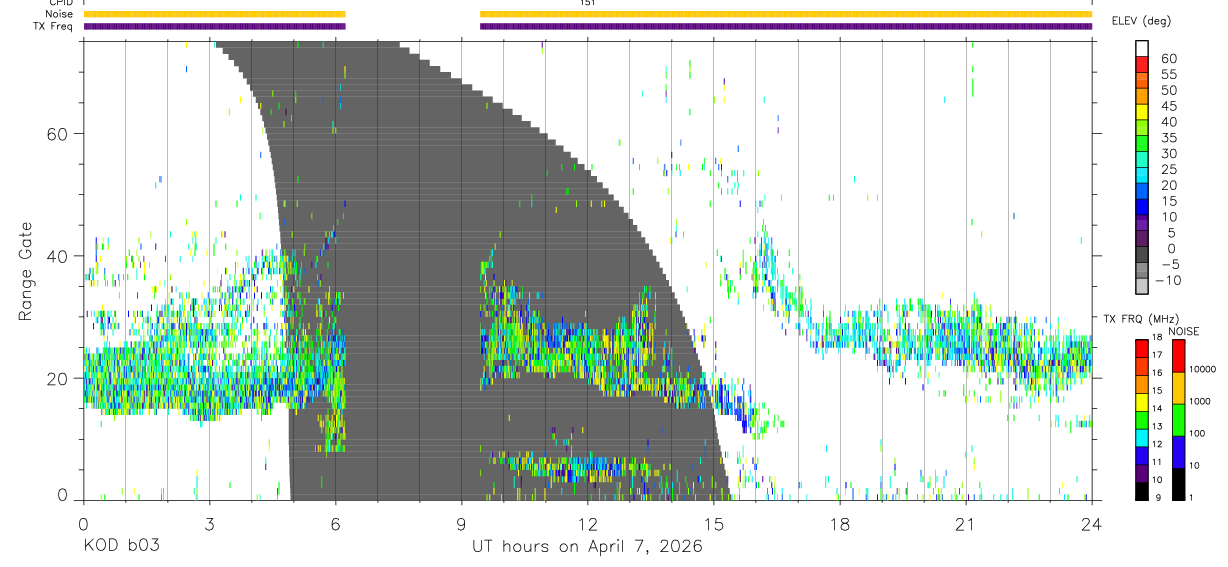This screenshot has width=1228, height=567.
Task: Pick the yellow 1000–10000 swatch on NOISE bar
Action: (1178, 388)
